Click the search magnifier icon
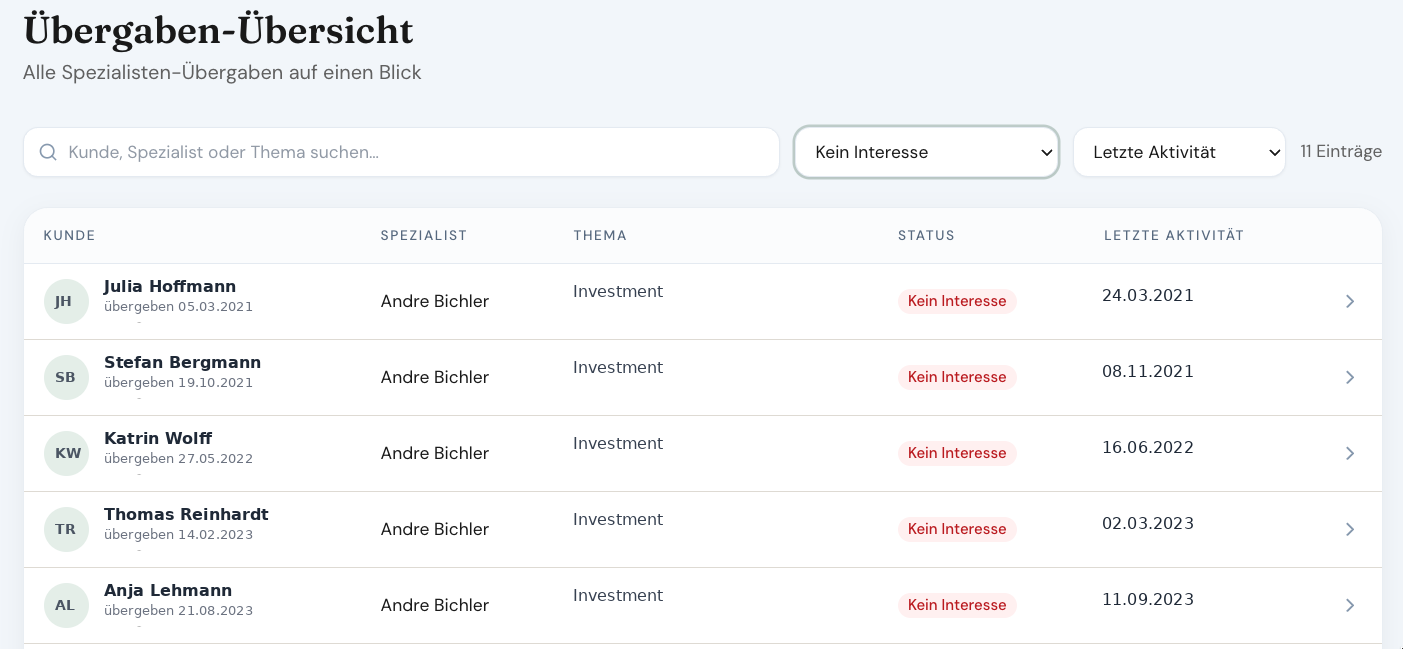This screenshot has height=649, width=1403. coord(48,152)
